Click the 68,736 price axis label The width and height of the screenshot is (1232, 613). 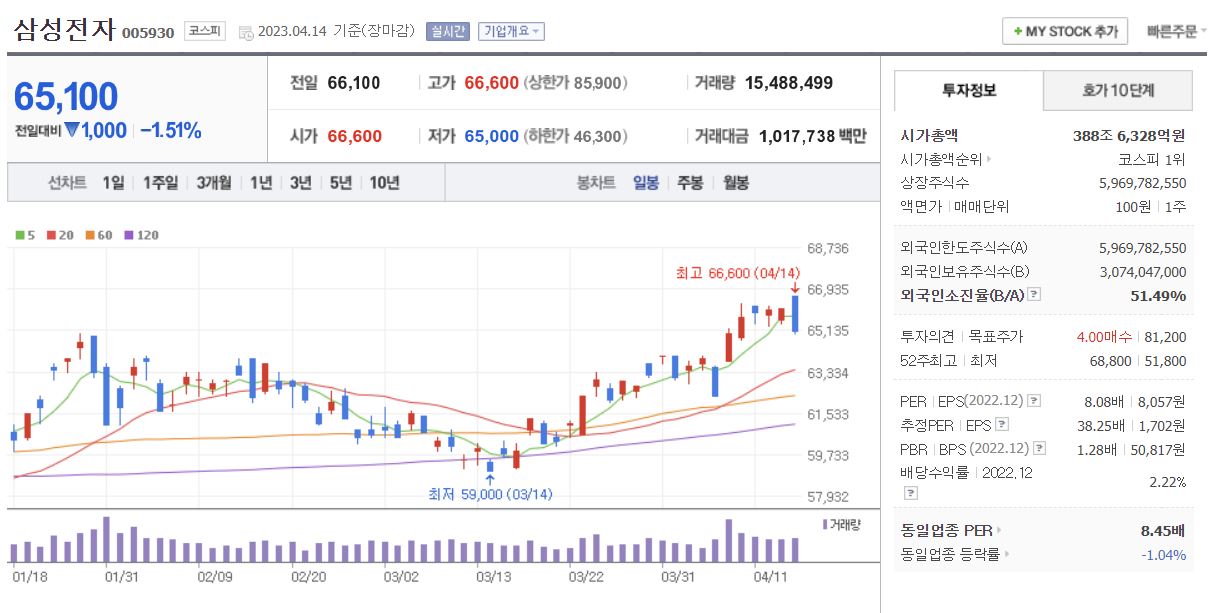(x=828, y=248)
